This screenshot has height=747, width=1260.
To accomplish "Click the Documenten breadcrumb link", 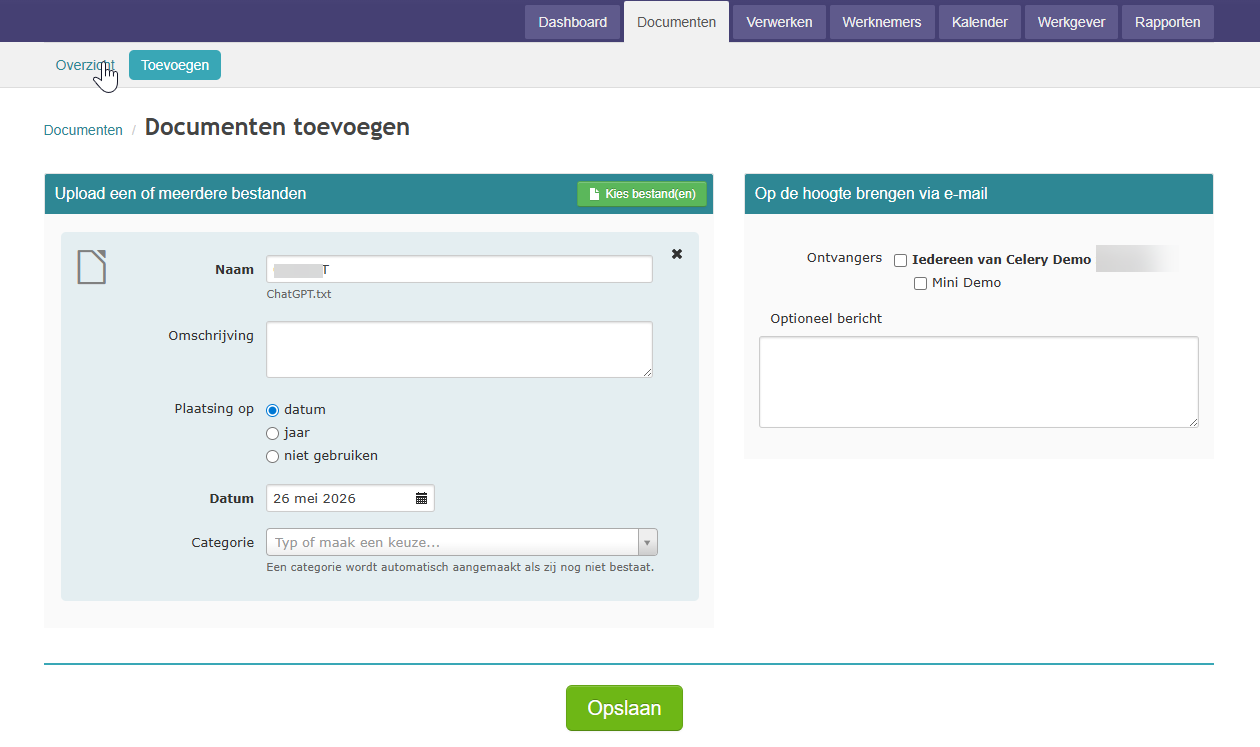I will pos(83,130).
